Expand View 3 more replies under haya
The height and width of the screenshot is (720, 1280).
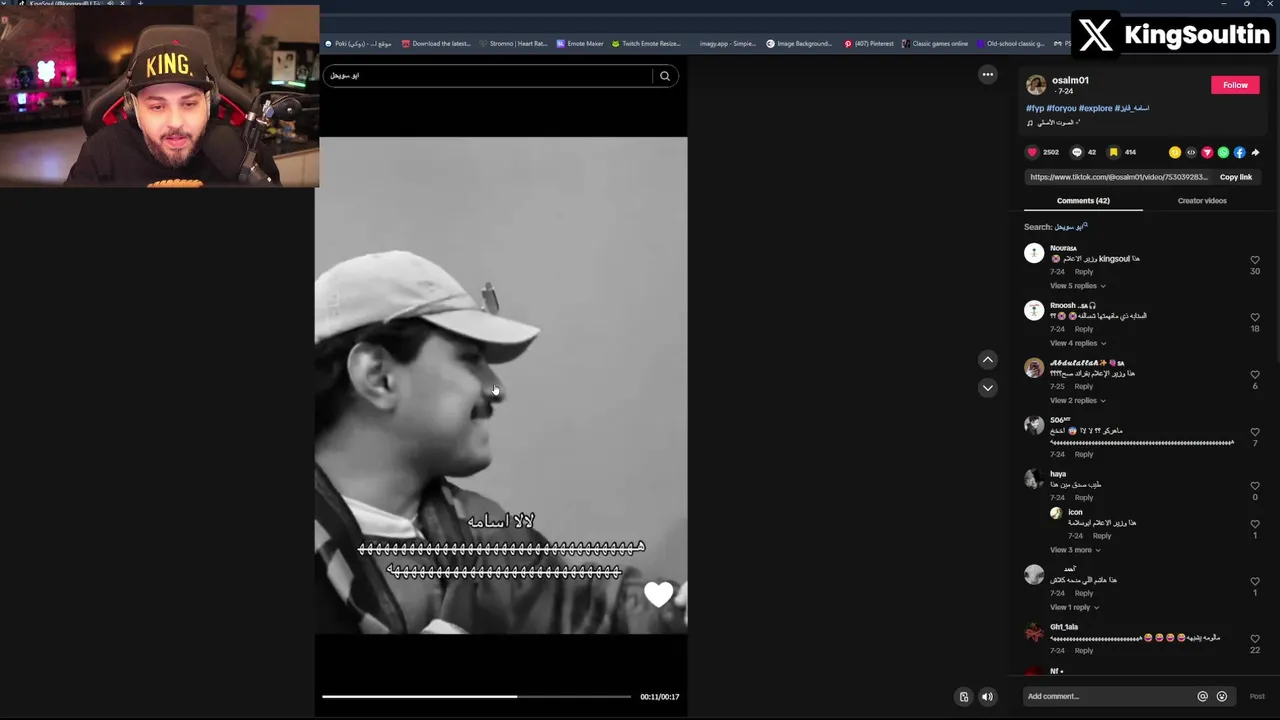pyautogui.click(x=1075, y=550)
